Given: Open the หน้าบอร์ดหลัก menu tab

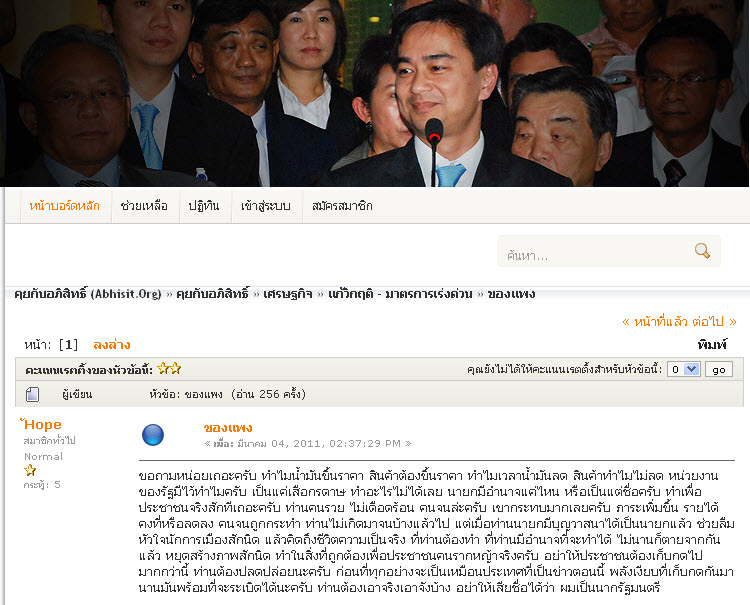Looking at the screenshot, I should [65, 206].
